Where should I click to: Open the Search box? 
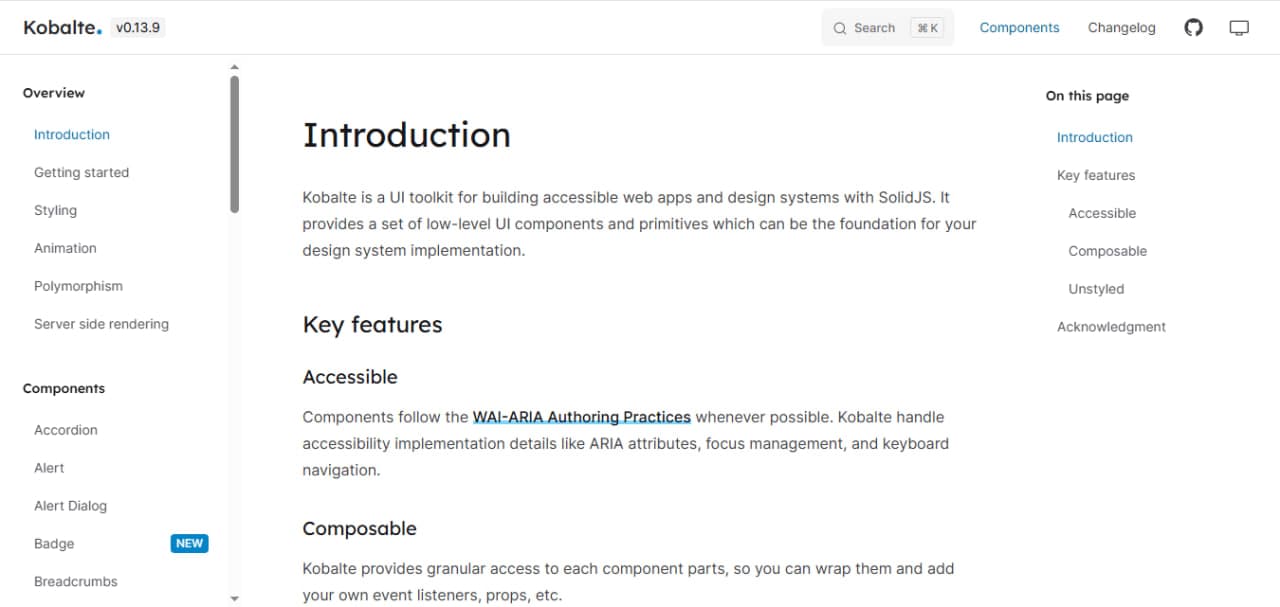888,28
